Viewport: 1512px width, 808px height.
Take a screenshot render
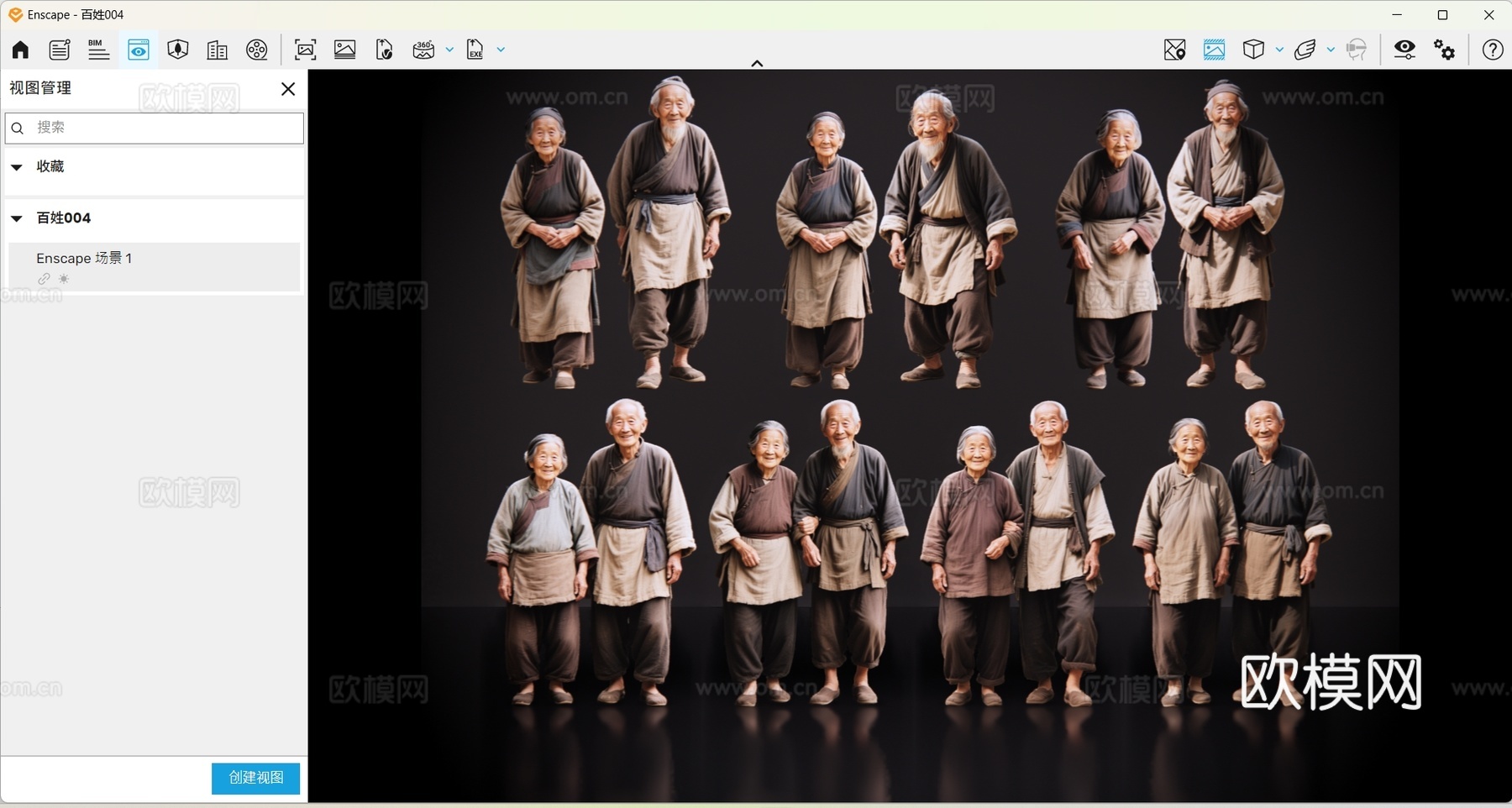(x=306, y=50)
